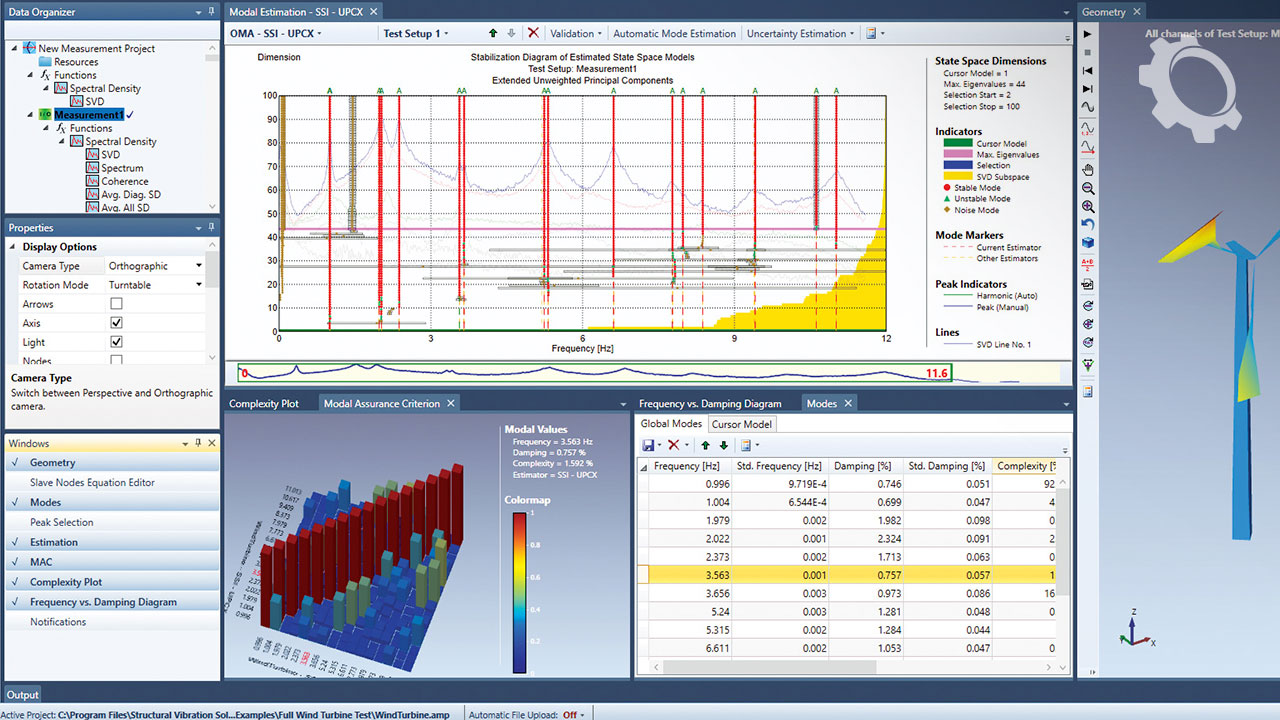Viewport: 1280px width, 720px height.
Task: Switch to the Cursor Model tab
Action: click(x=742, y=424)
